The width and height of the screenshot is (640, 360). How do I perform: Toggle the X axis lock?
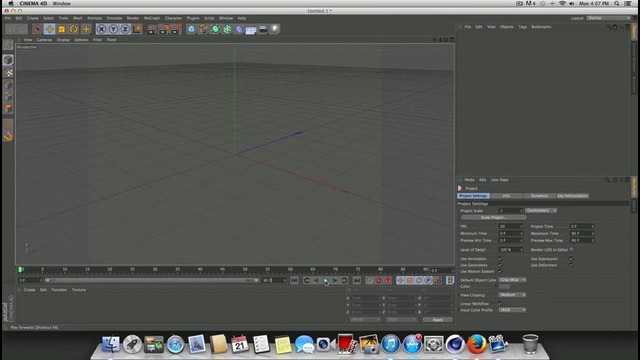click(101, 29)
